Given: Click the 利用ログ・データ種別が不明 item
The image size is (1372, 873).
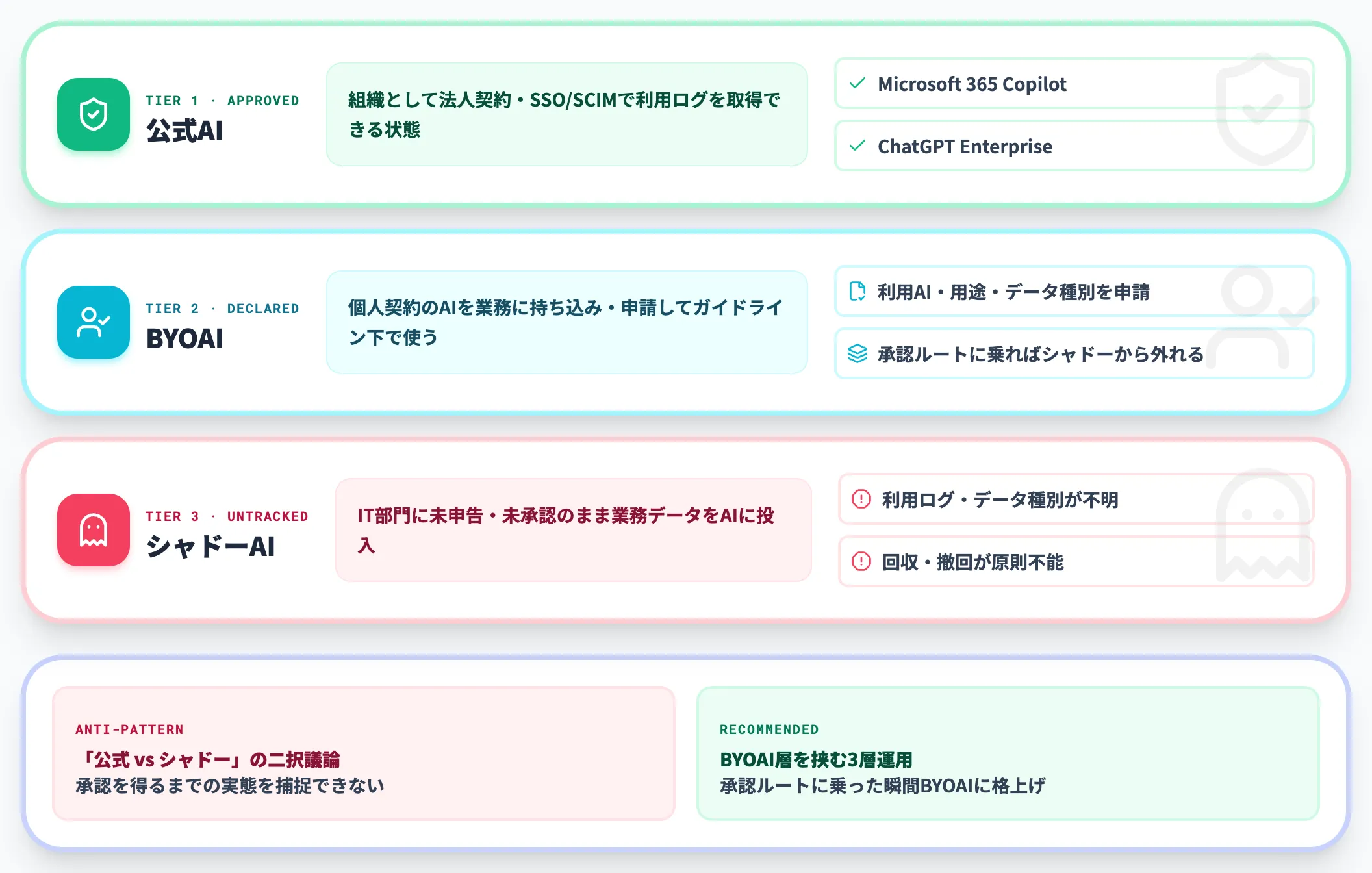Looking at the screenshot, I should (1076, 499).
